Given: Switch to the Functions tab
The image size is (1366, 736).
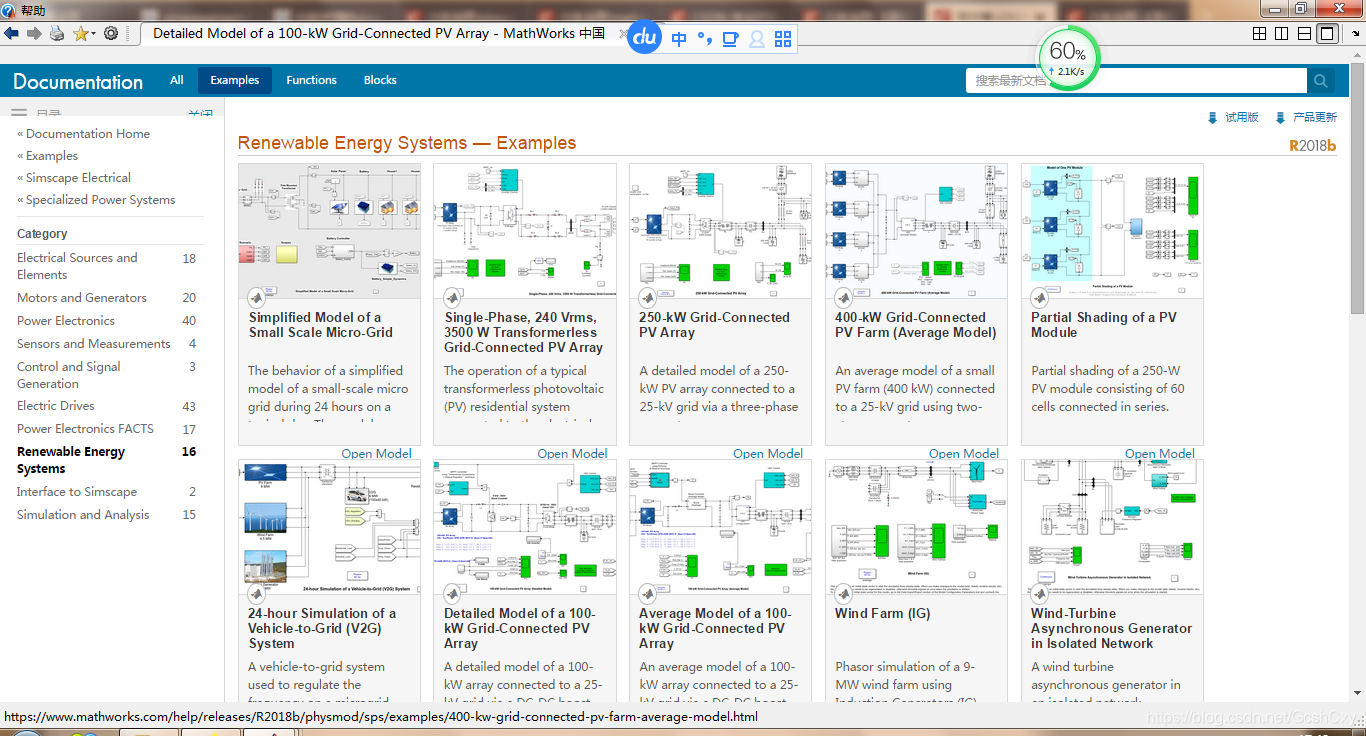Looking at the screenshot, I should click(311, 80).
